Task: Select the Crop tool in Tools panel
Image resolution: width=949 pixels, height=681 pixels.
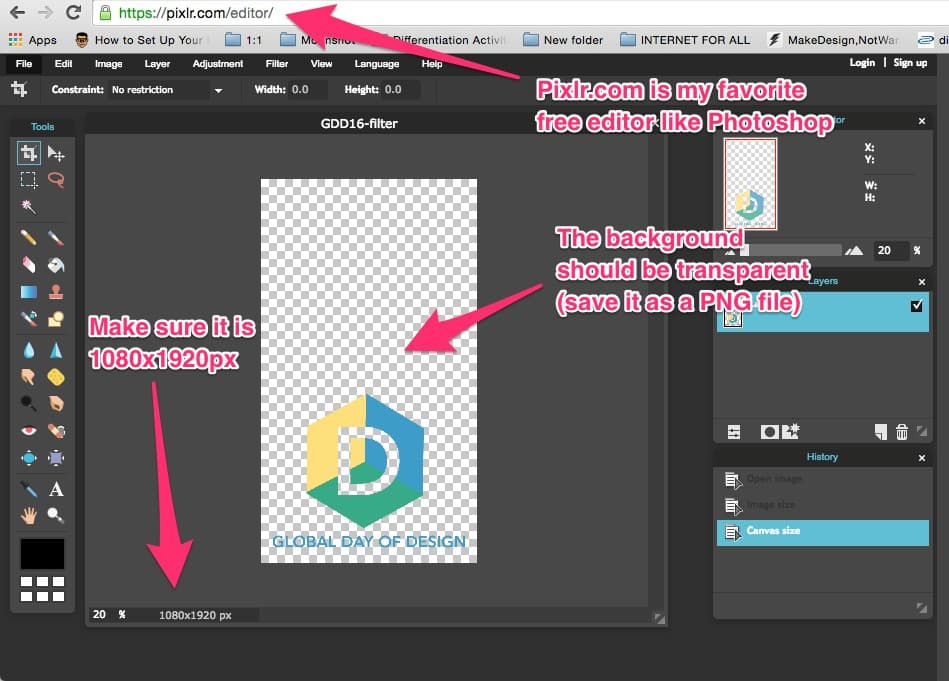Action: point(28,153)
